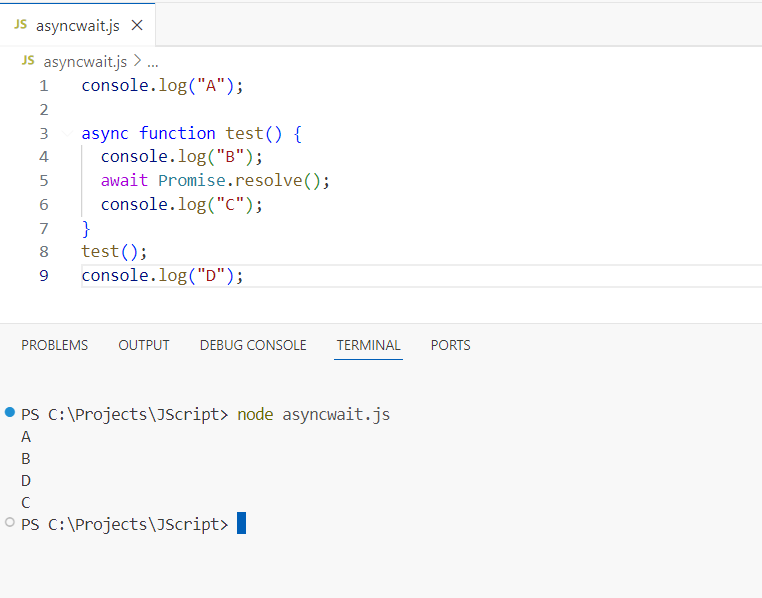Screen dimensions: 762x598
Task: Select the asyncwait.js breadcrumb path item
Action: 86,61
